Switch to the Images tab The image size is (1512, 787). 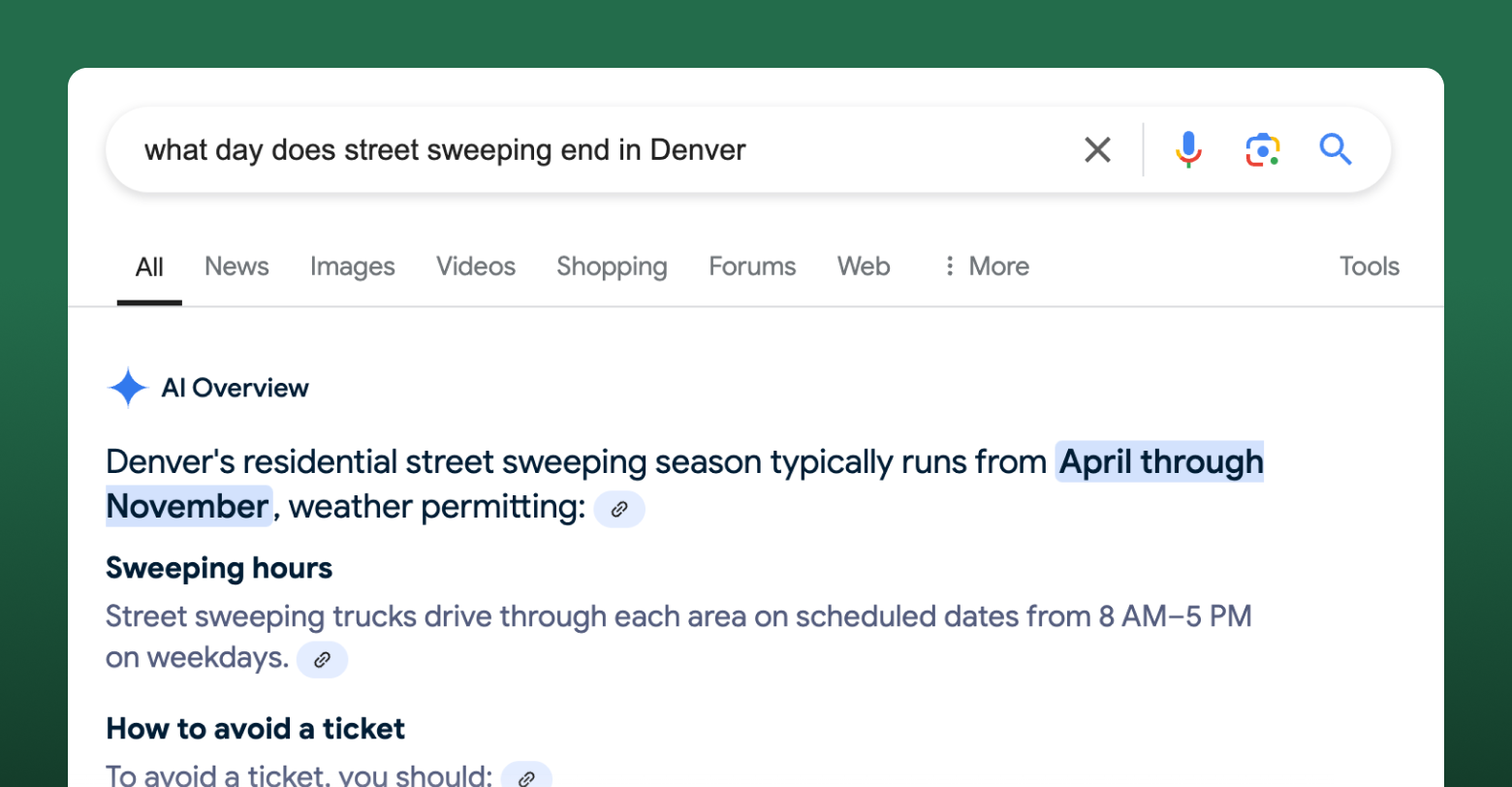point(353,266)
